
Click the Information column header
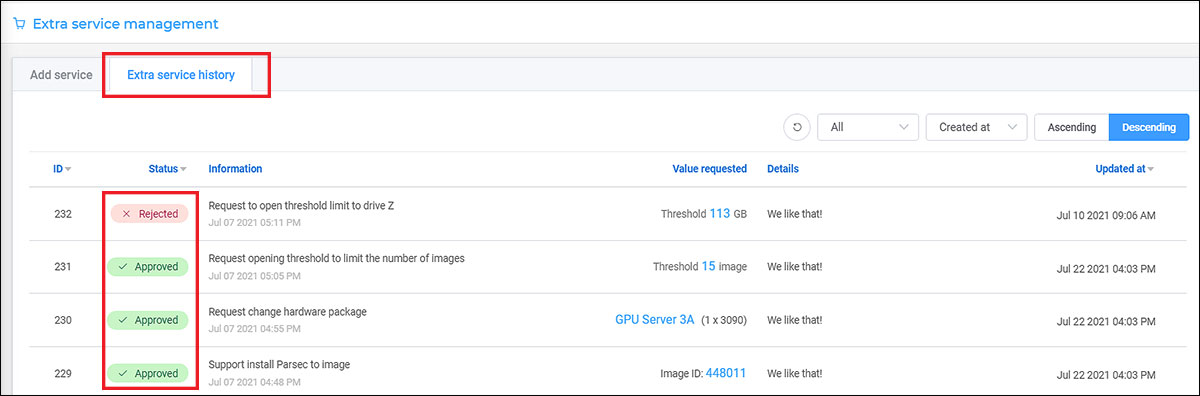pos(235,169)
